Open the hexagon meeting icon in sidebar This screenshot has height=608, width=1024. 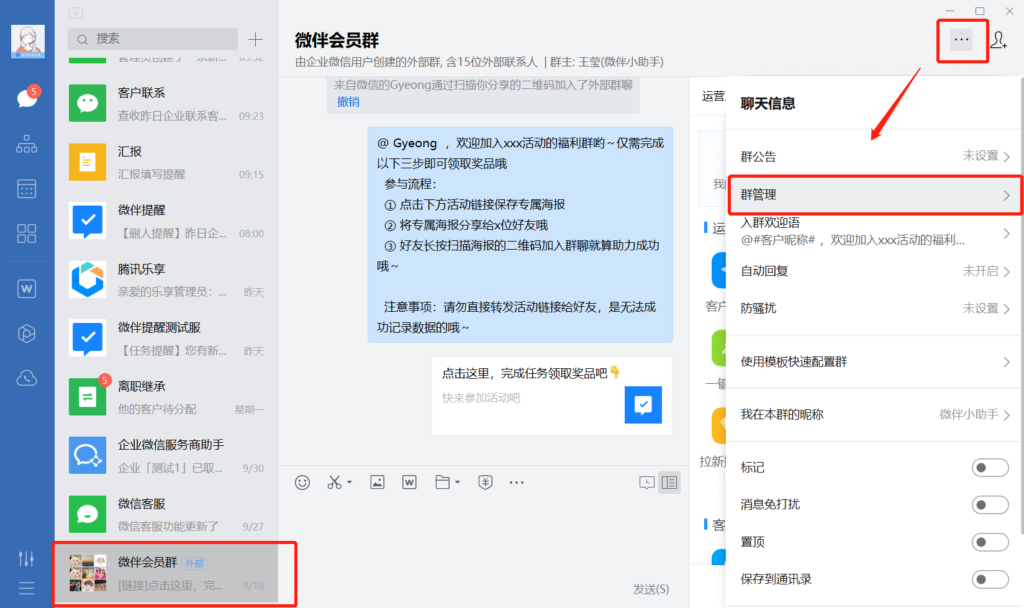coord(27,334)
